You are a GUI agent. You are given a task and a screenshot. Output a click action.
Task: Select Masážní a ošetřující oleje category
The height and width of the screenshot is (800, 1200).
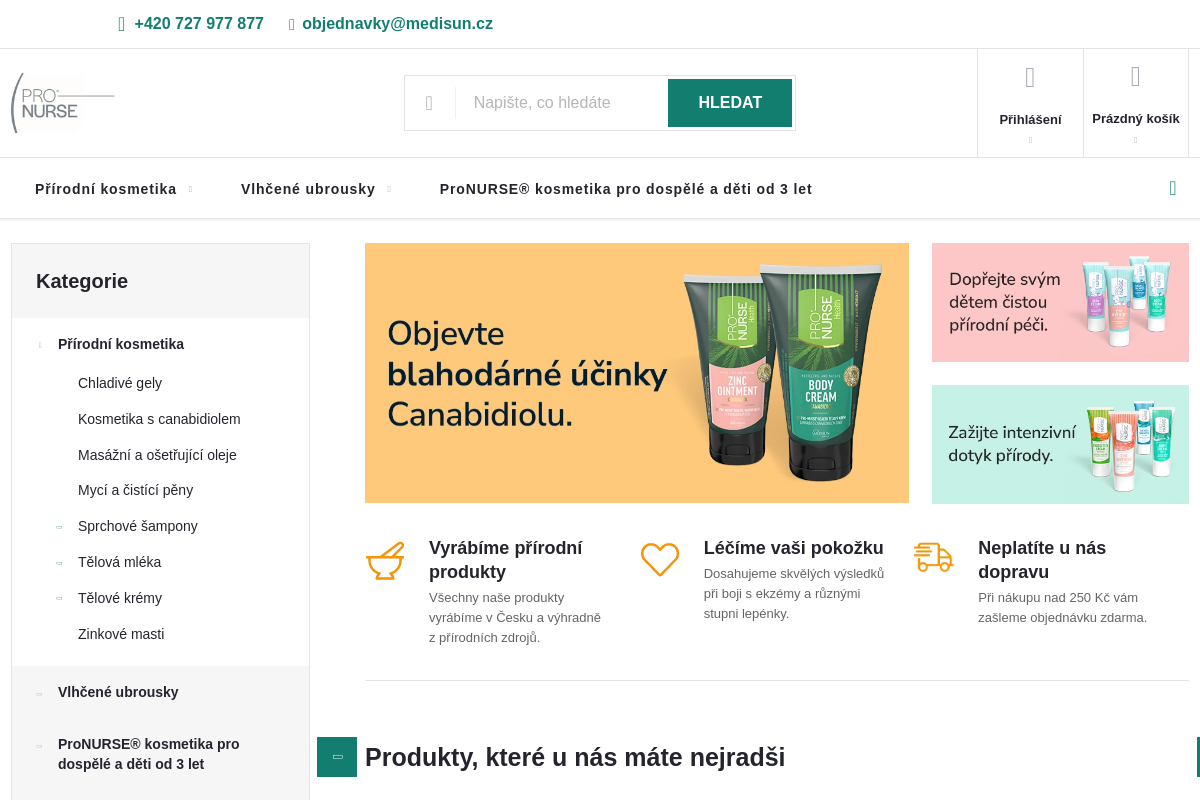157,455
